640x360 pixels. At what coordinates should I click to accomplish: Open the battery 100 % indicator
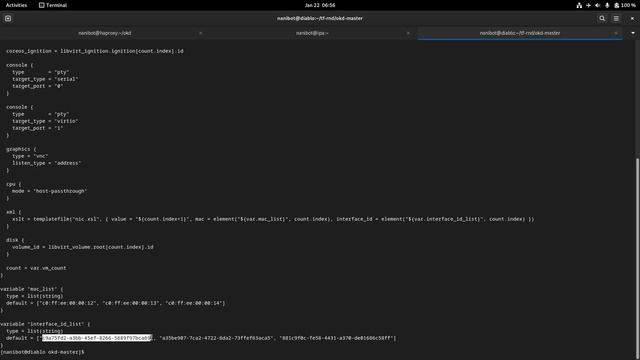click(625, 5)
